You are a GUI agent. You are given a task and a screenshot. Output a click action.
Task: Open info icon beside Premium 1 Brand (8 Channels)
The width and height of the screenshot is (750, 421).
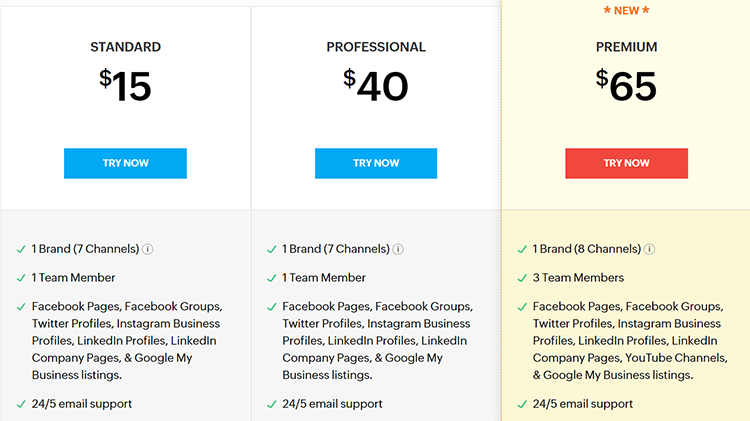click(x=649, y=249)
